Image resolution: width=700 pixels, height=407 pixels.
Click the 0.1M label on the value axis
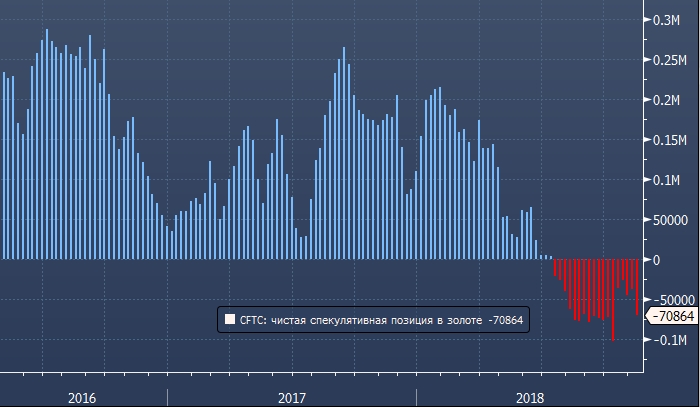(667, 180)
